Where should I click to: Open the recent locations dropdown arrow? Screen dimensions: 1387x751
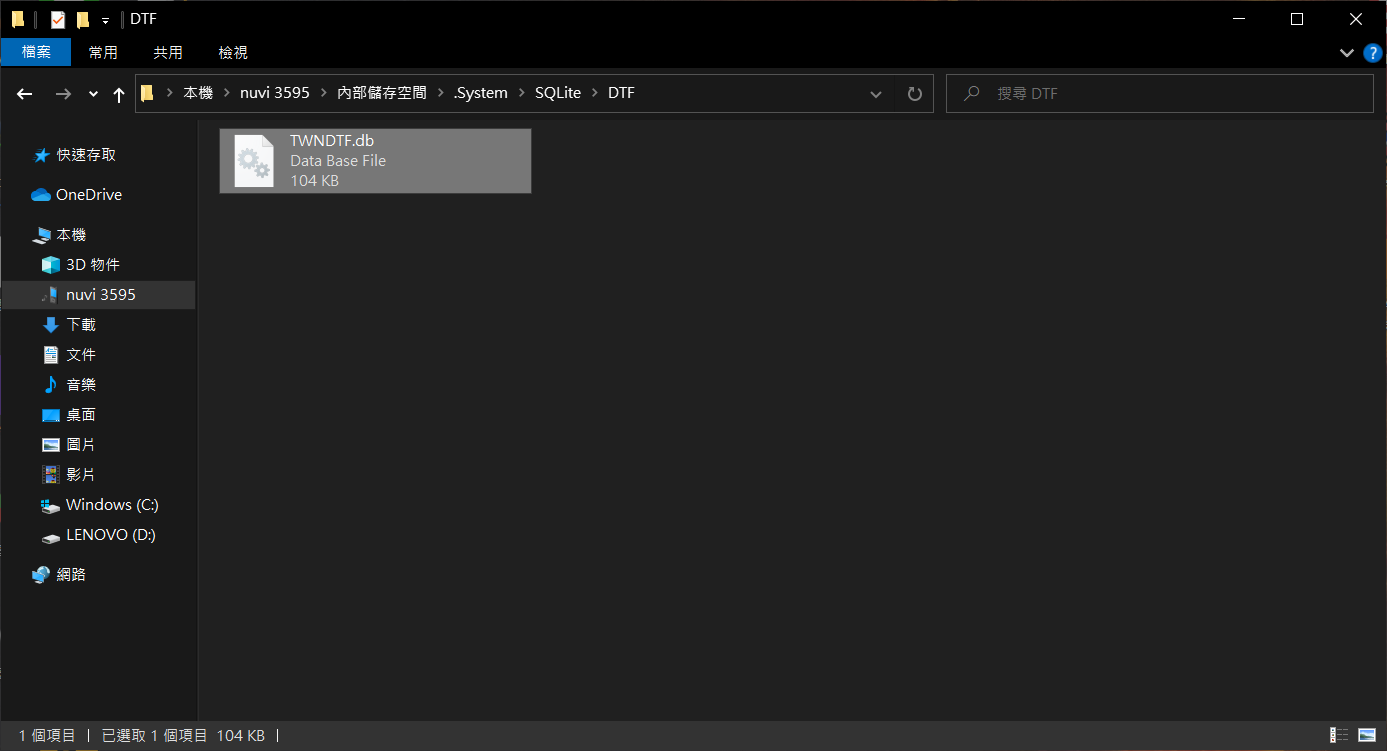93,94
